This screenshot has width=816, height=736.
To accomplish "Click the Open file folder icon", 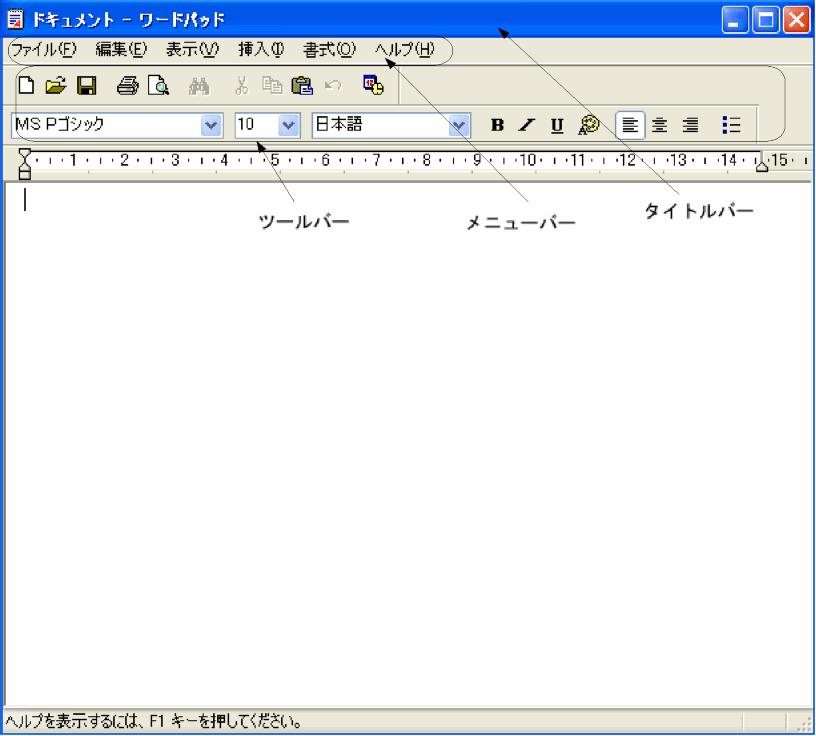I will pyautogui.click(x=56, y=85).
